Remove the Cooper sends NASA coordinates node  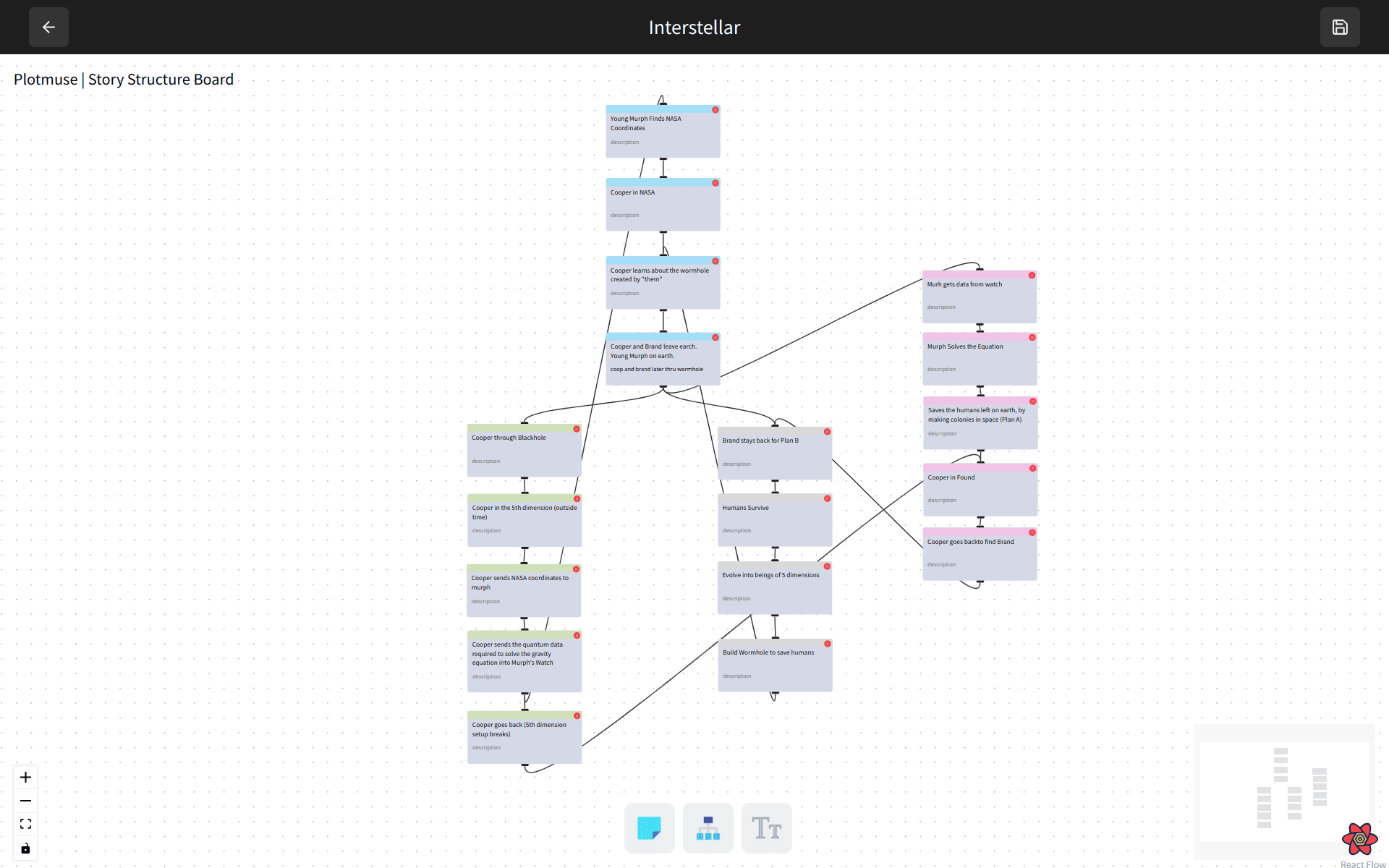(x=577, y=569)
